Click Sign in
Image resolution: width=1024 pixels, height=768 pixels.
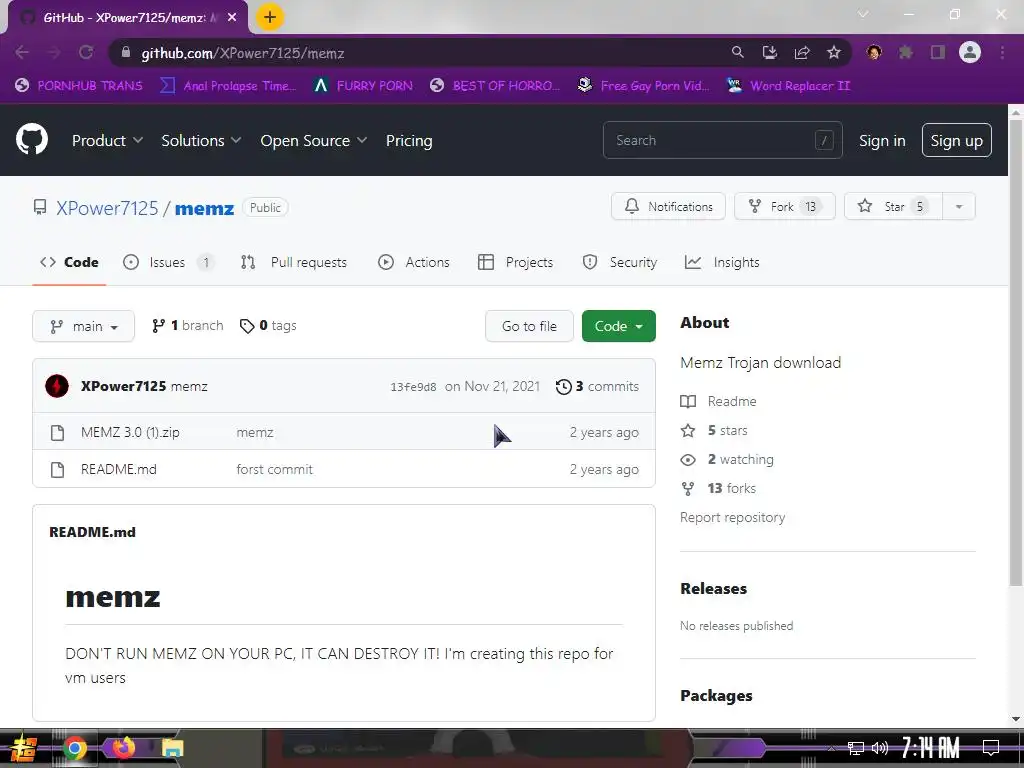coord(882,140)
